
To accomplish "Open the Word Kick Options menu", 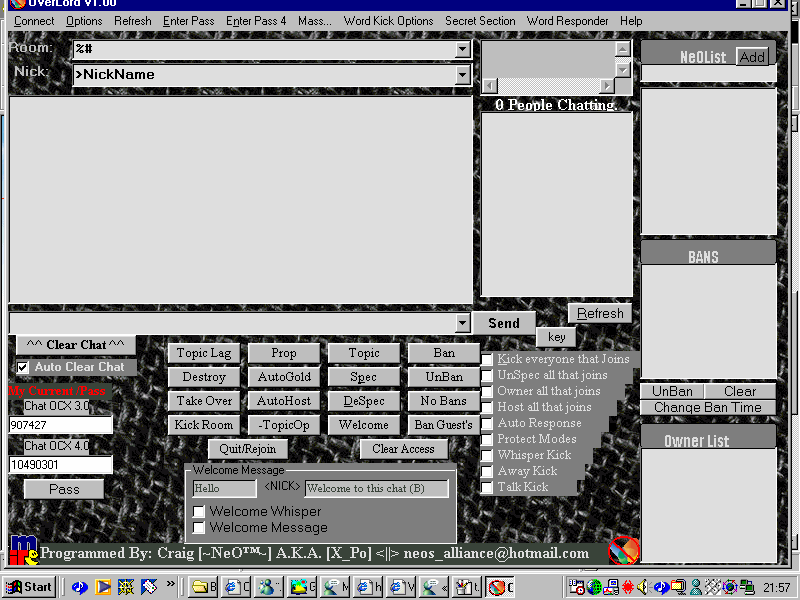I will (388, 21).
